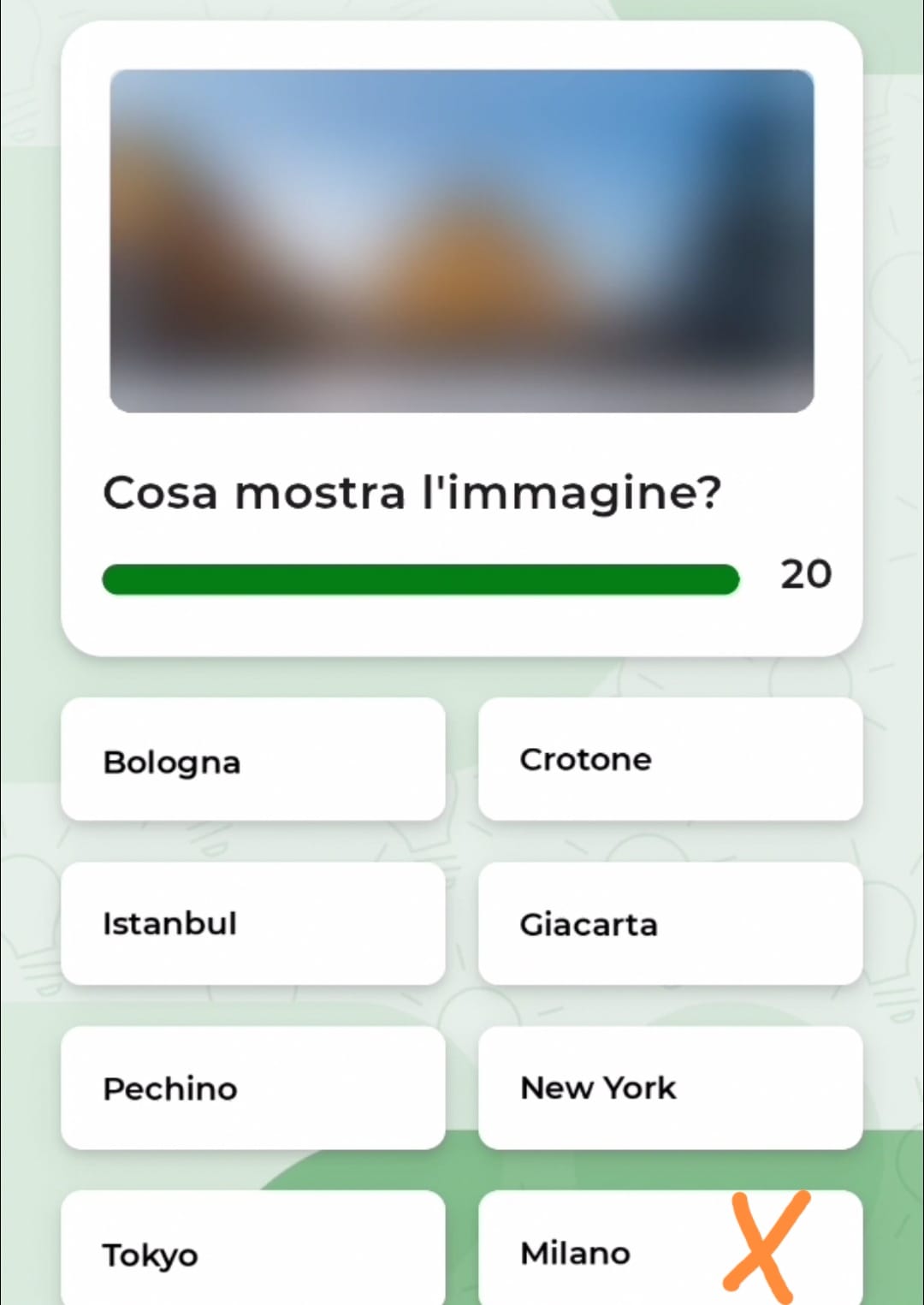This screenshot has height=1305, width=924.
Task: Select the Bologna answer
Action: (252, 760)
